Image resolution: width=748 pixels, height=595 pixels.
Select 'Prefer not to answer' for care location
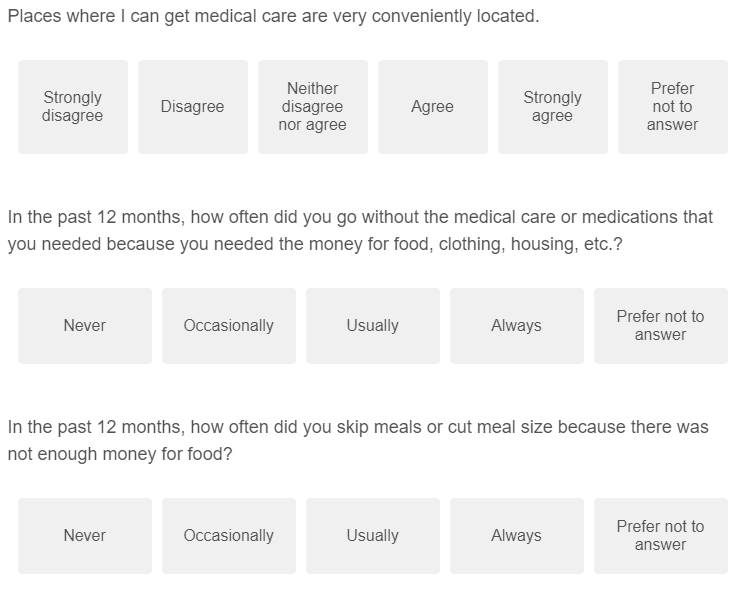click(673, 107)
